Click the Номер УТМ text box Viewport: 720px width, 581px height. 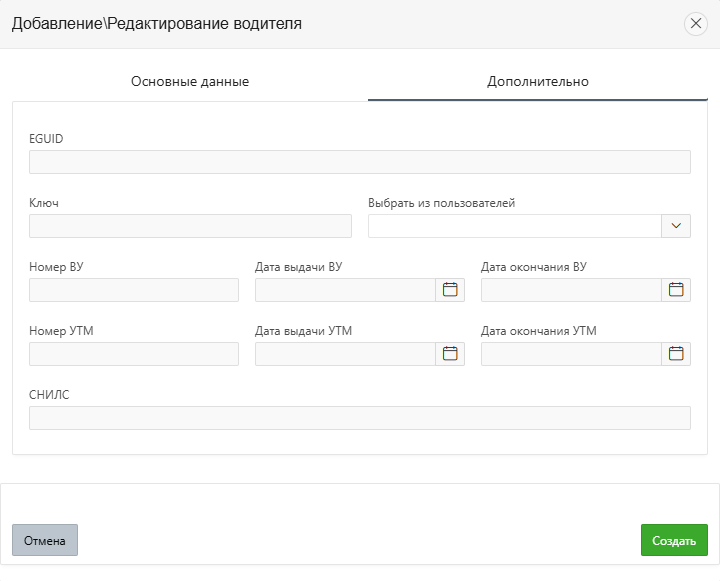134,354
